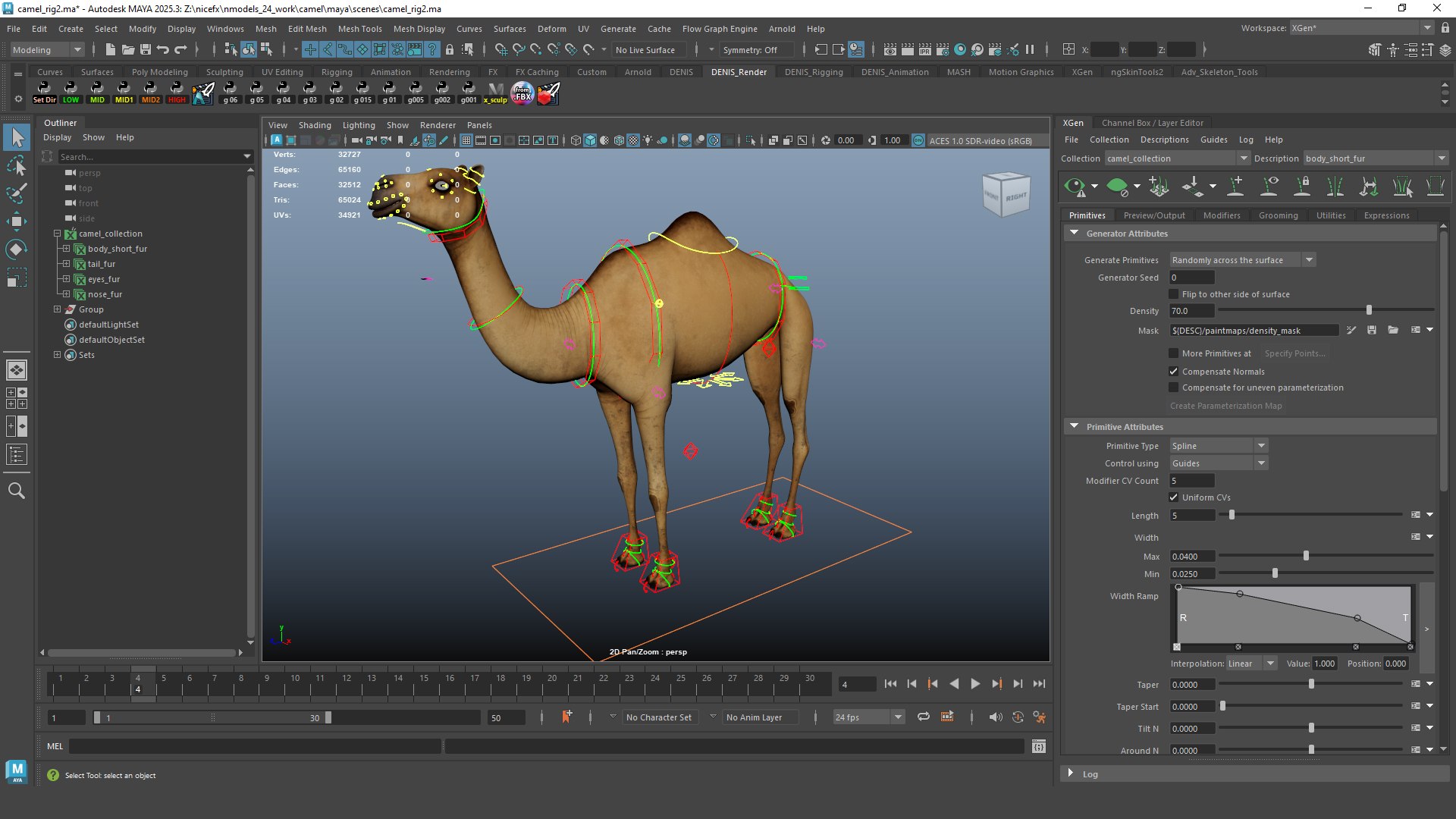Enable More Primitives at checkbox

tap(1174, 353)
